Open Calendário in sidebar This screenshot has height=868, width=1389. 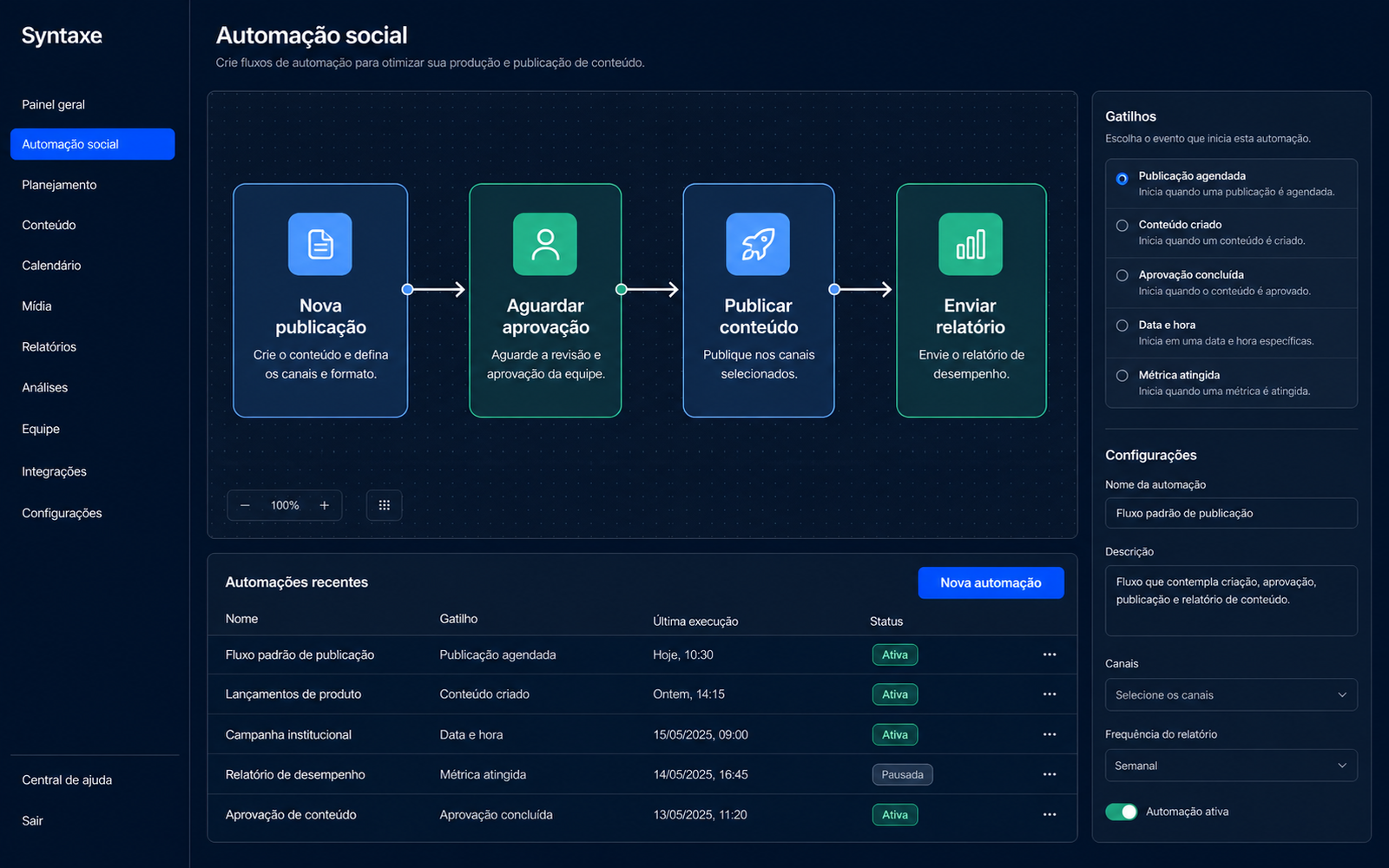tap(51, 266)
